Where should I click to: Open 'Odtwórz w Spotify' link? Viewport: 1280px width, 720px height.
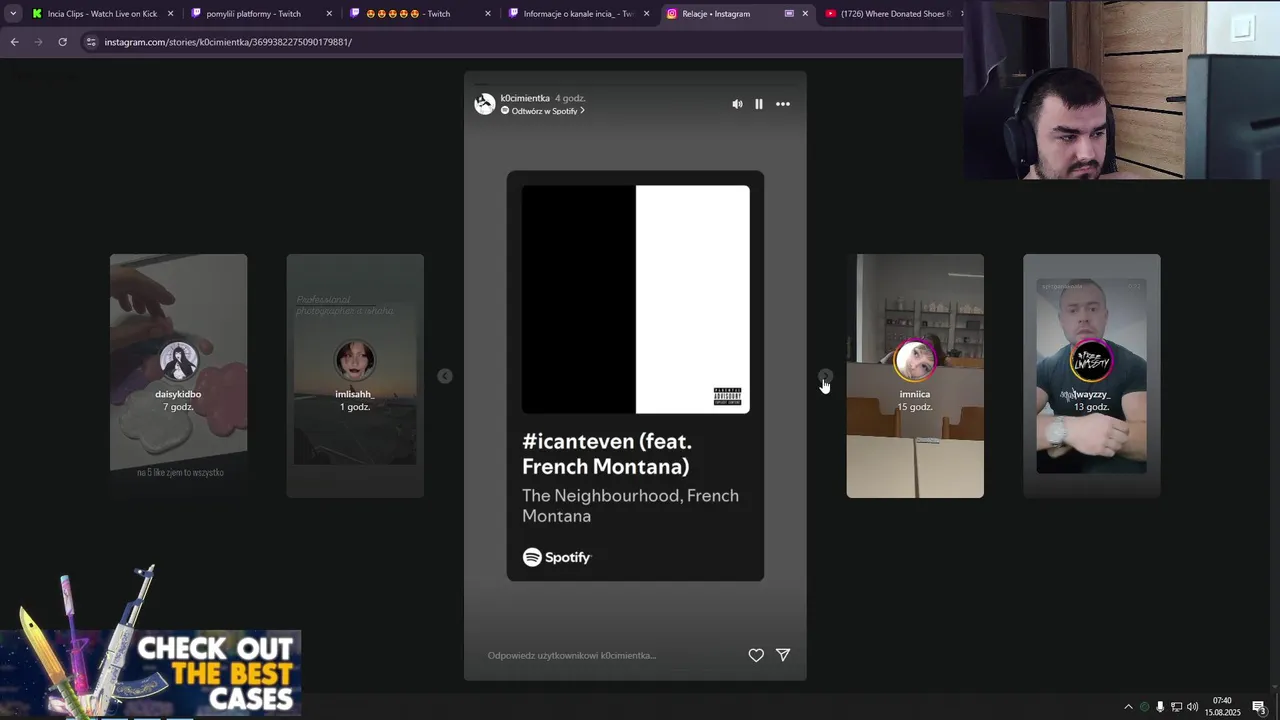pyautogui.click(x=543, y=111)
